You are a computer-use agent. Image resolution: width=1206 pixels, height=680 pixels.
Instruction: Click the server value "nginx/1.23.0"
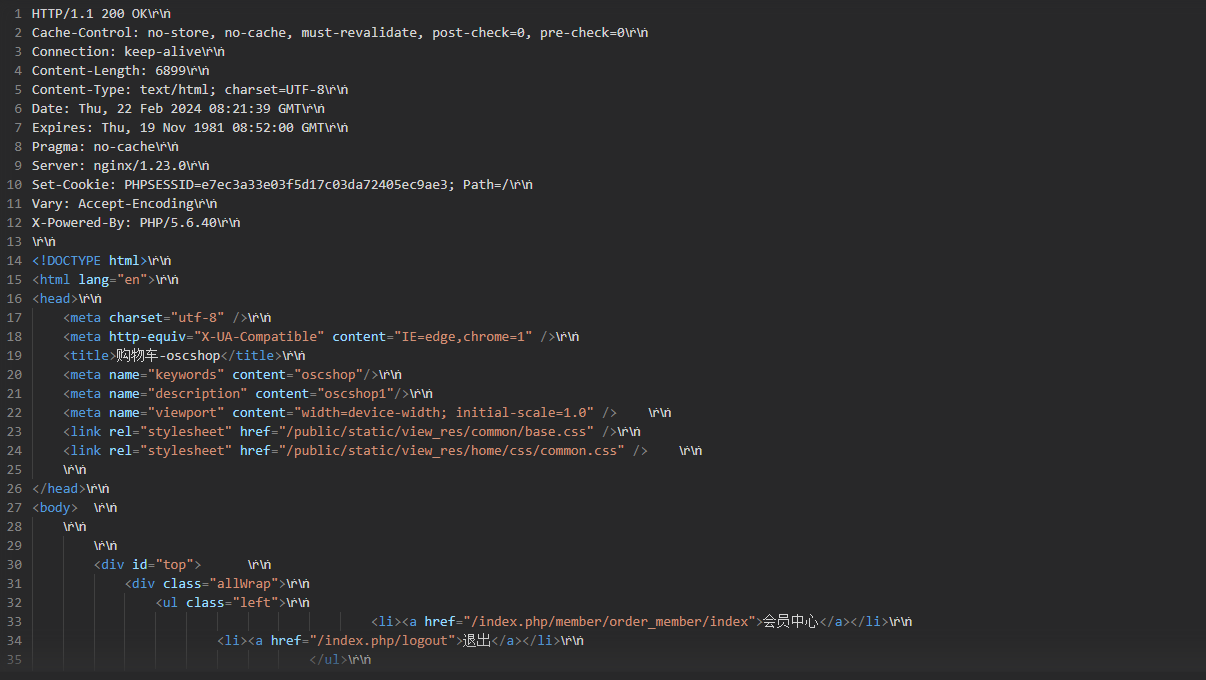[140, 166]
